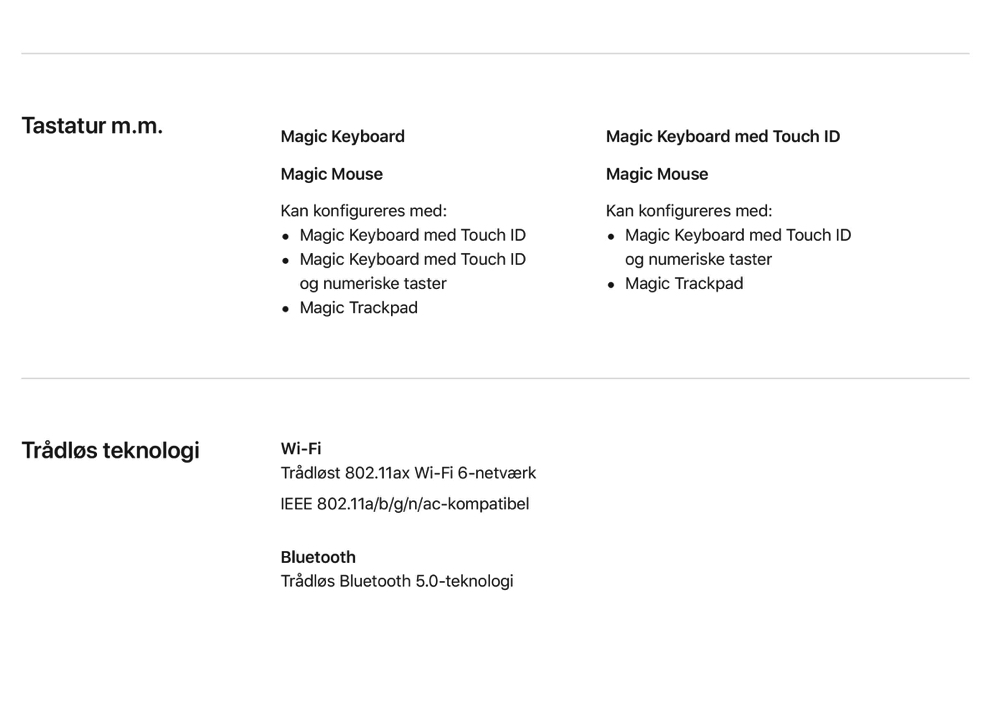
Task: Click the "Trådløst 802.11ax Wi-Fi 6-netværk" line
Action: coord(408,473)
